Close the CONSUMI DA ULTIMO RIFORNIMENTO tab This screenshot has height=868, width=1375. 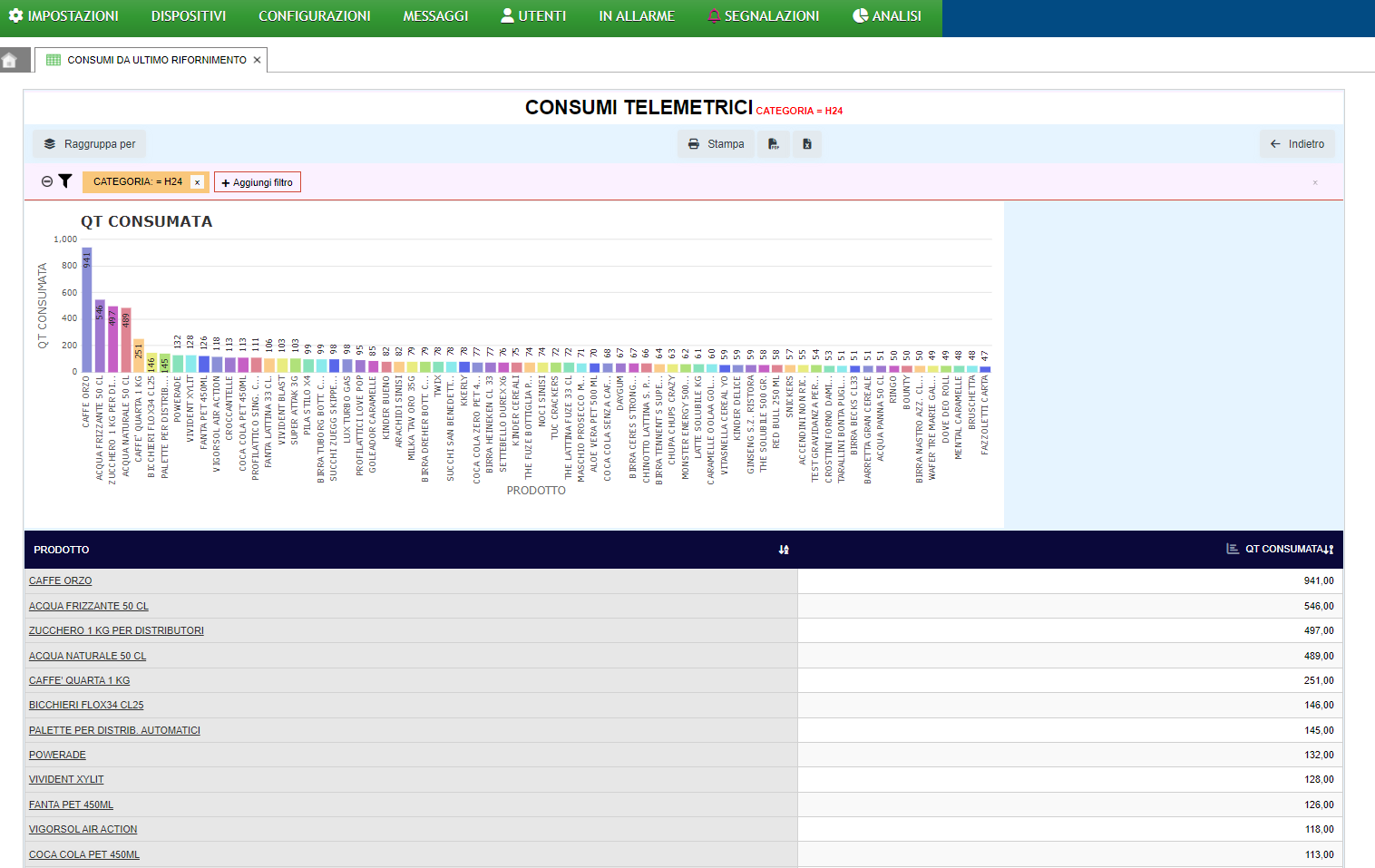click(258, 60)
